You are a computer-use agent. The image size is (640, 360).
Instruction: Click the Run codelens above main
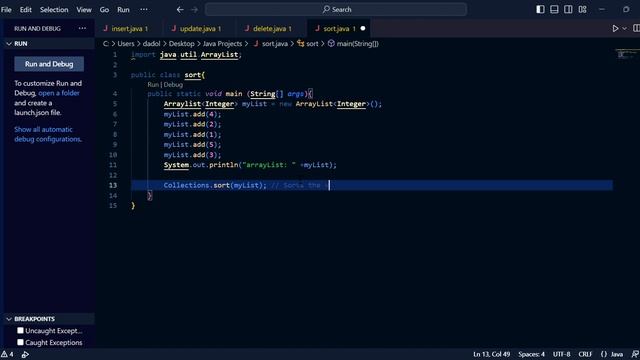153,84
